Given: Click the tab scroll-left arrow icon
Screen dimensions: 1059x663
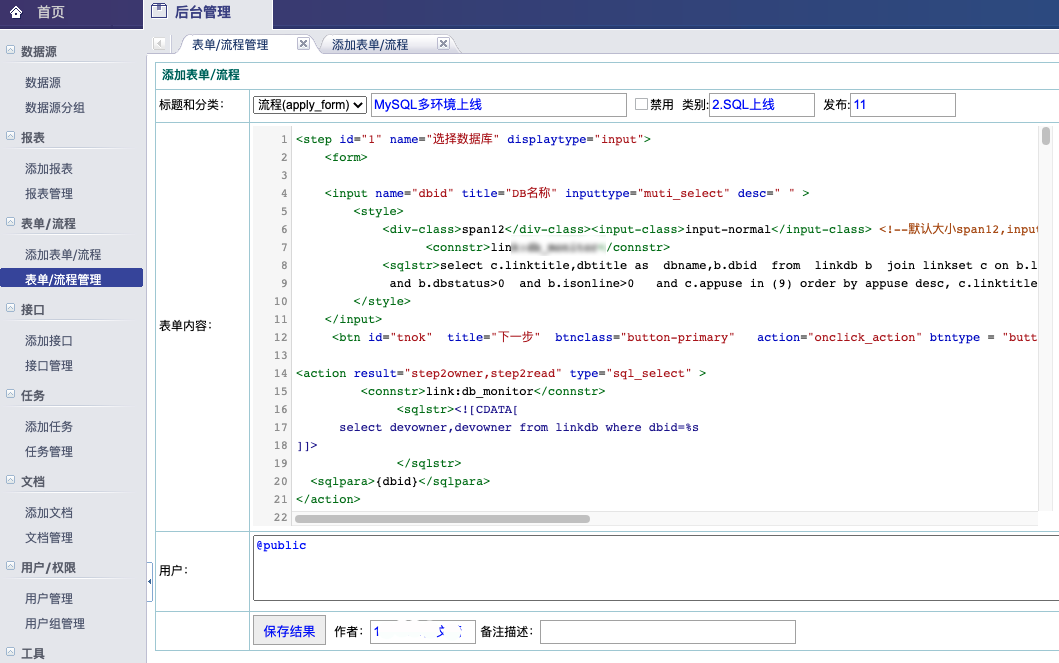Looking at the screenshot, I should click(x=160, y=44).
